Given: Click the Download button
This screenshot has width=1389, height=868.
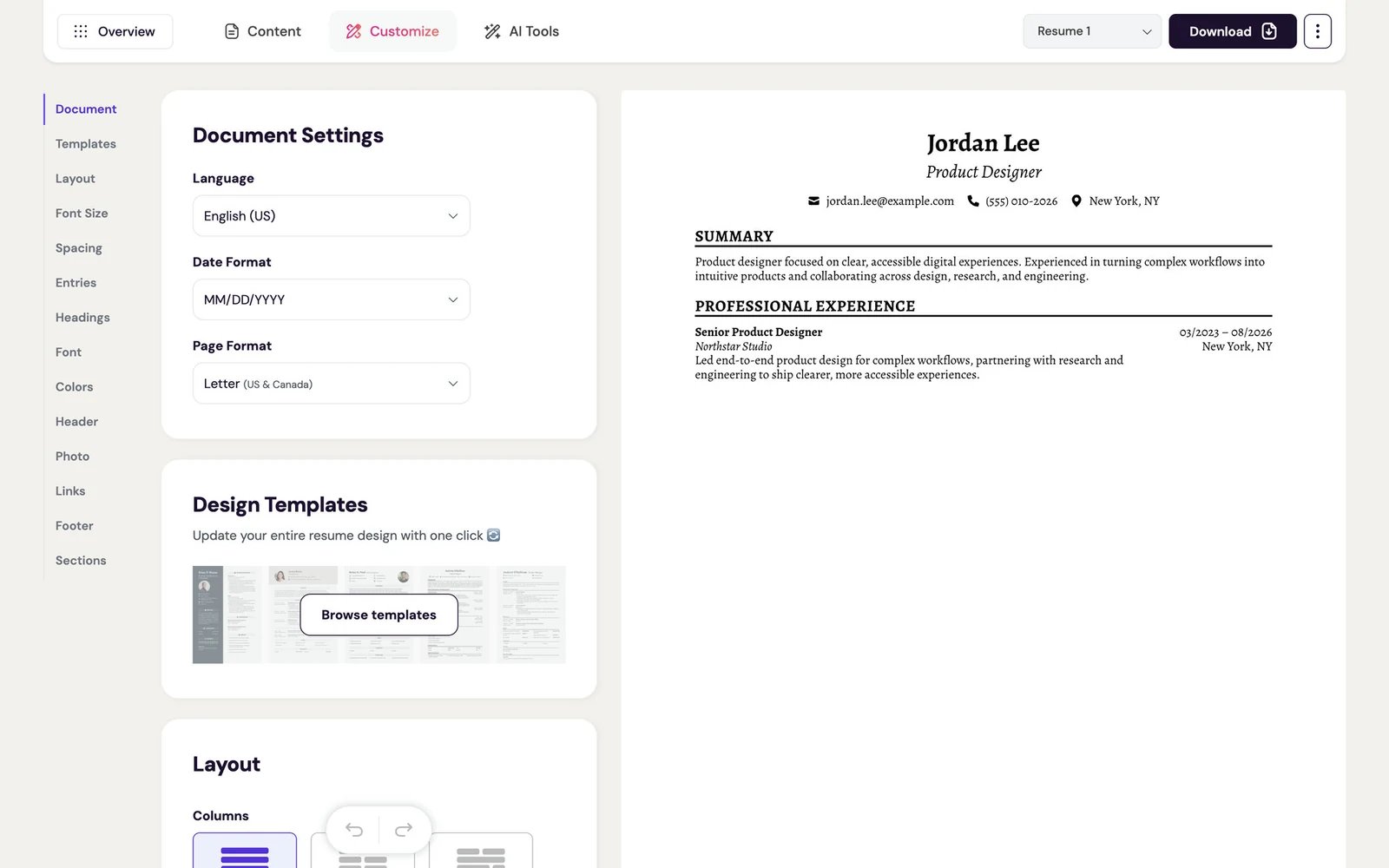Looking at the screenshot, I should [1232, 31].
